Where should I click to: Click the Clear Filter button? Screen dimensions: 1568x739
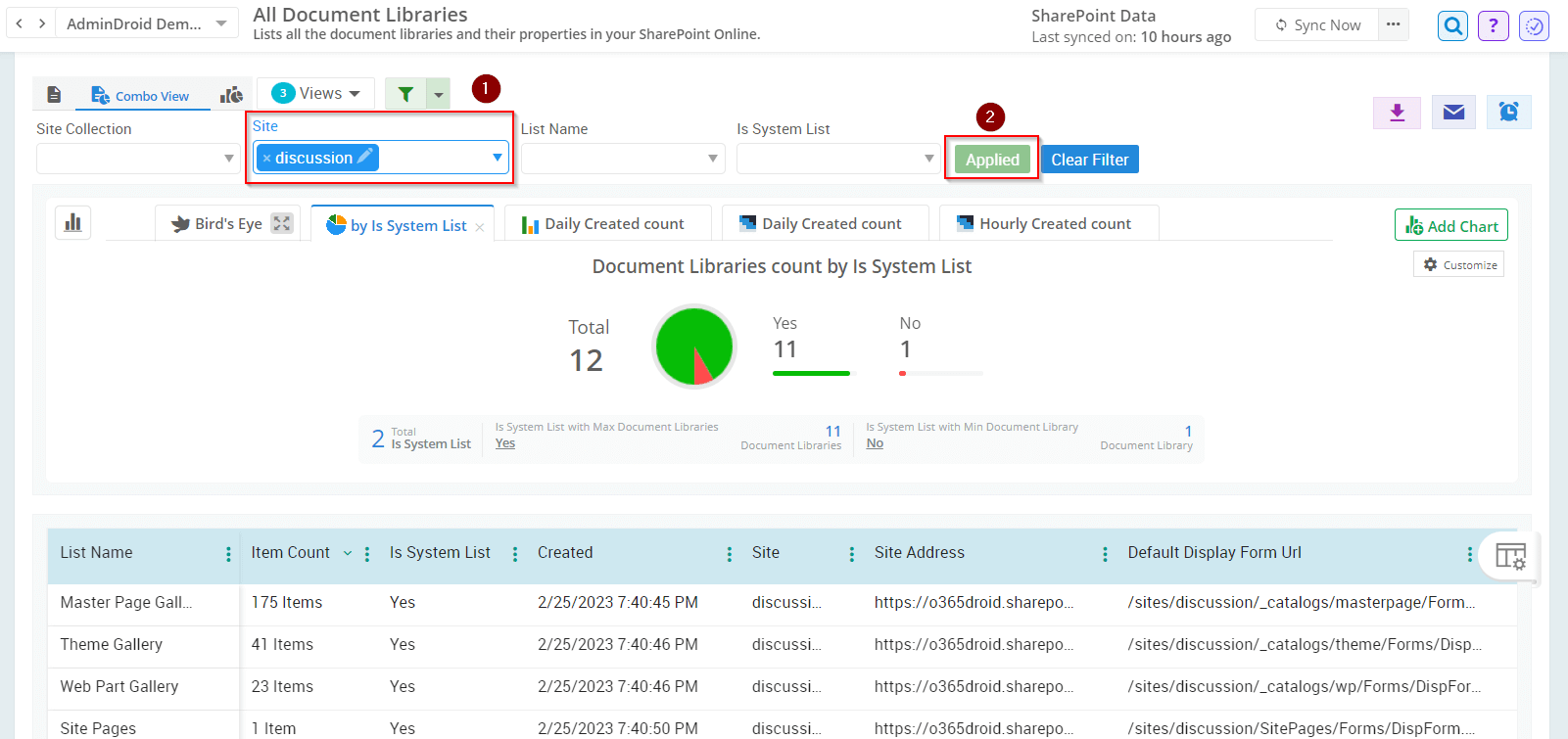tap(1089, 160)
